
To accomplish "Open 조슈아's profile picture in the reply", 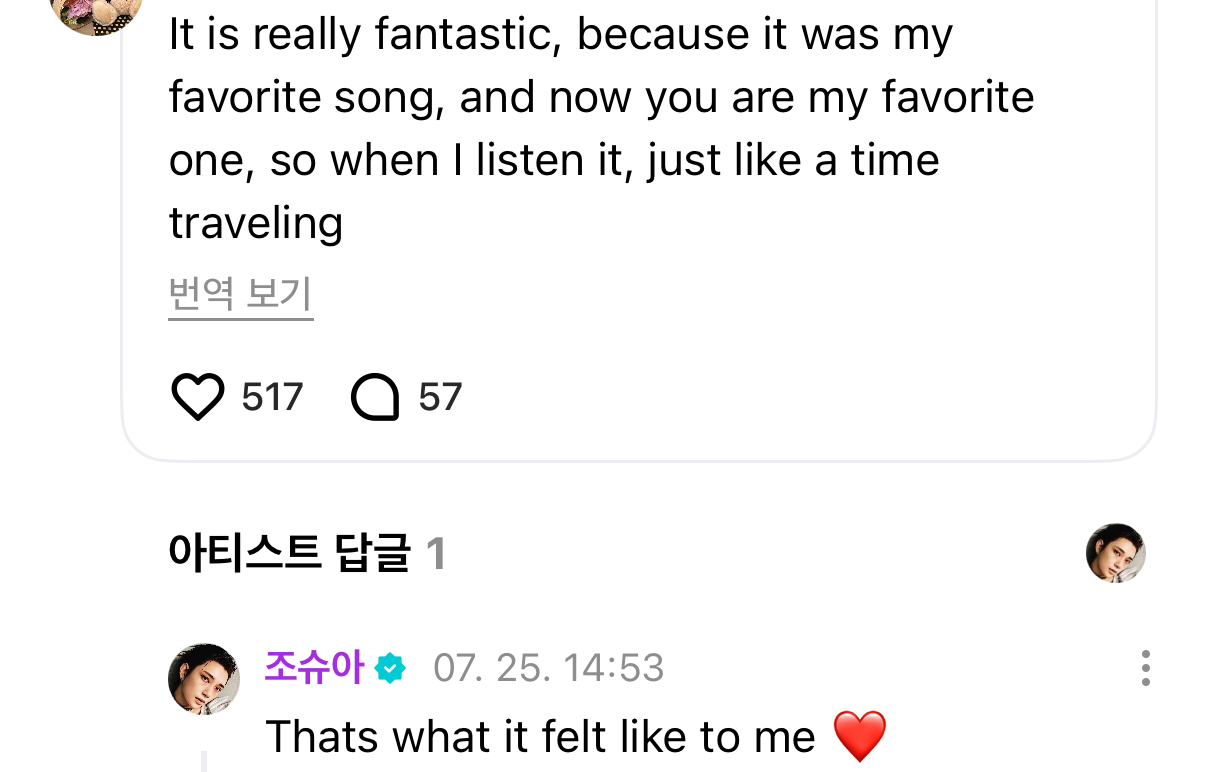I will point(204,679).
